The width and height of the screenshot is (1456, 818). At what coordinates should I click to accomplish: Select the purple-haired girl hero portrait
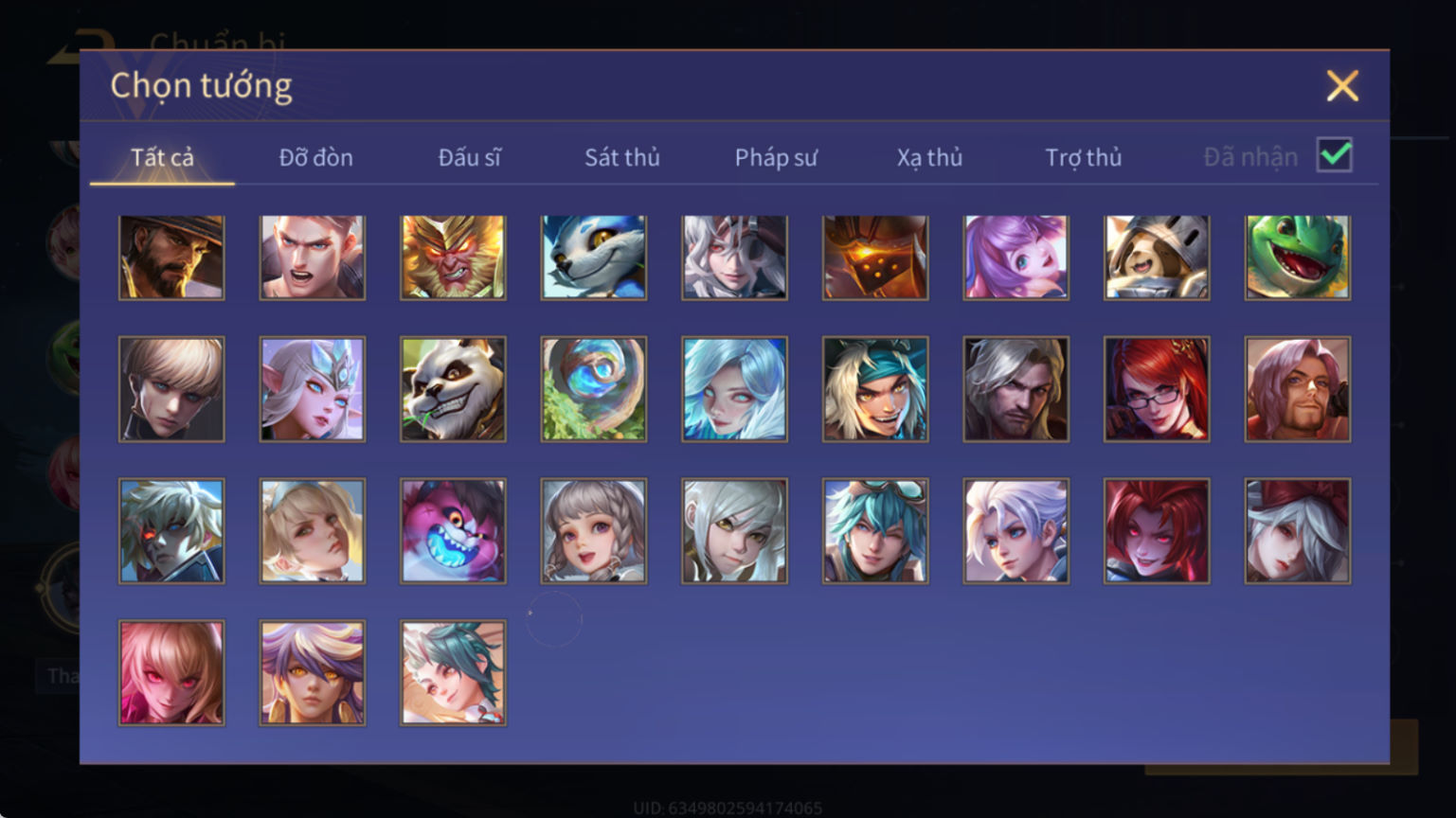pyautogui.click(x=1016, y=258)
